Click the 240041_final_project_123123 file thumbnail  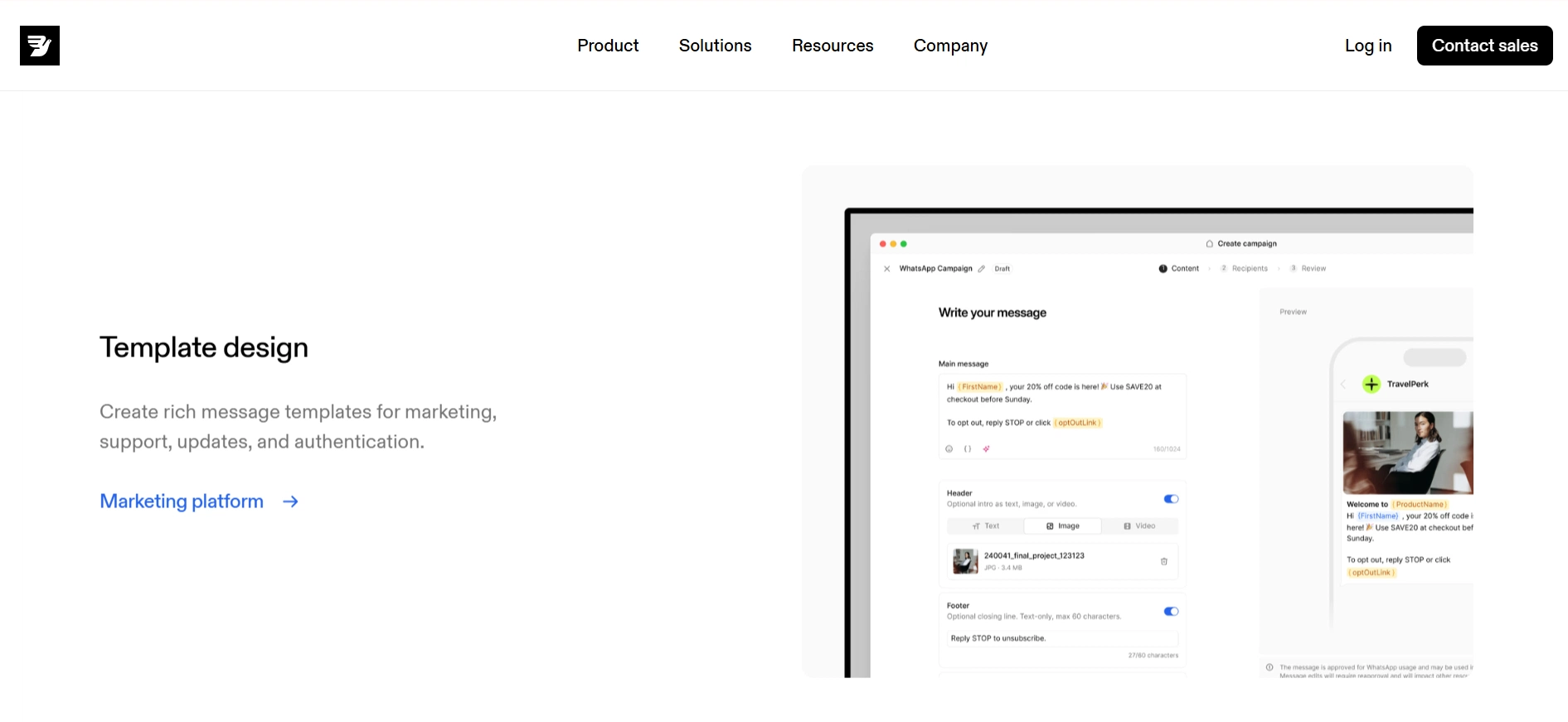[x=965, y=561]
